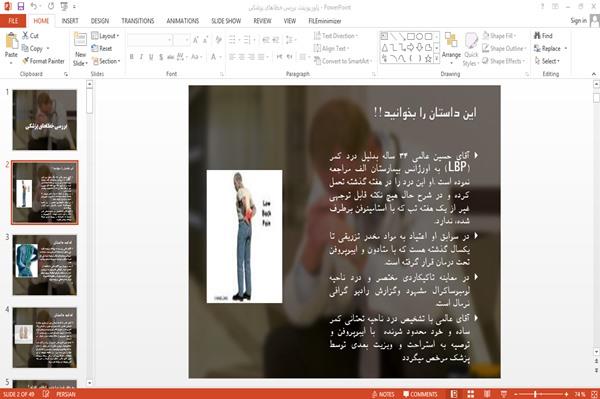The image size is (600, 399).
Task: Open the font size combo box
Action: coord(181,40)
